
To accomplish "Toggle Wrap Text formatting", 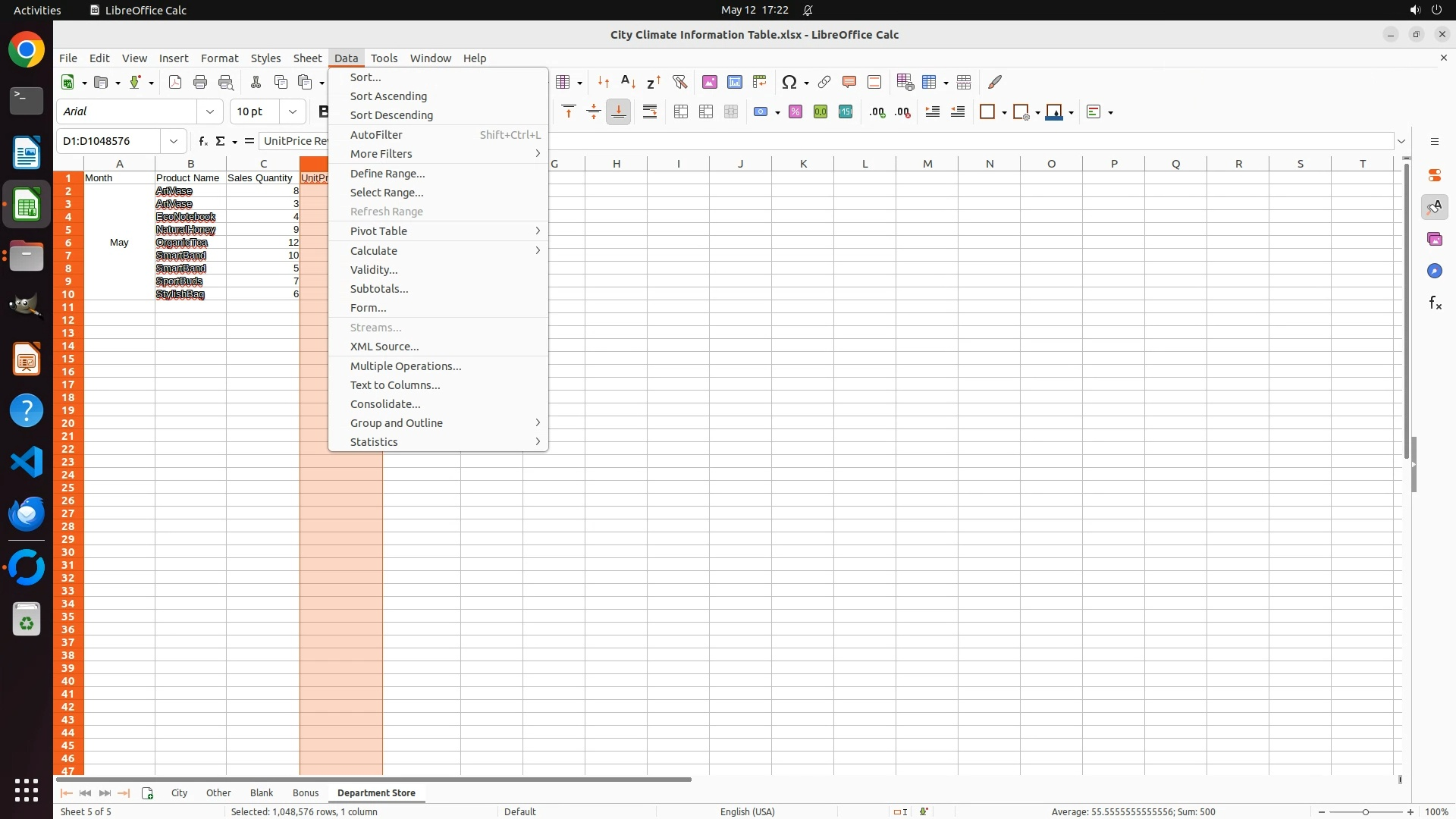I will 650,112.
